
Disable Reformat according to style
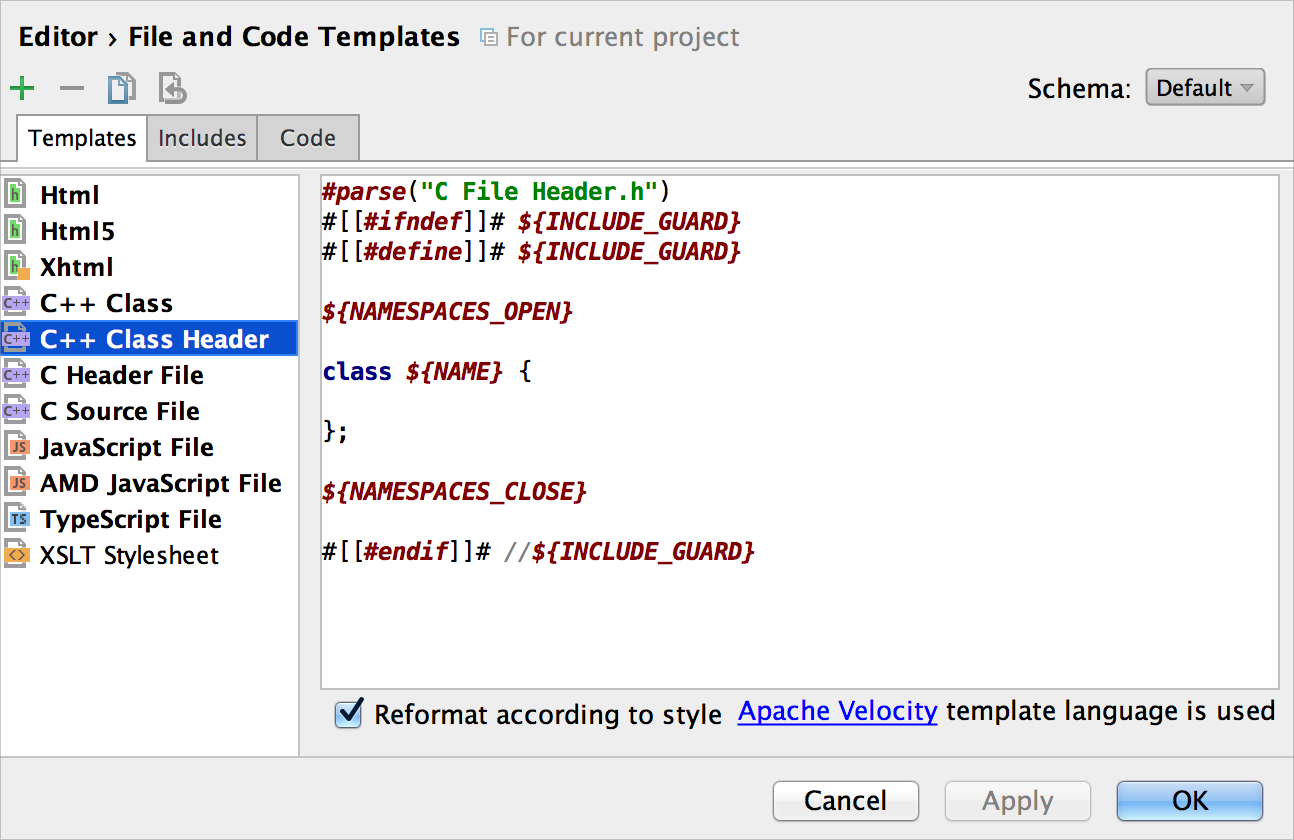pyautogui.click(x=347, y=714)
